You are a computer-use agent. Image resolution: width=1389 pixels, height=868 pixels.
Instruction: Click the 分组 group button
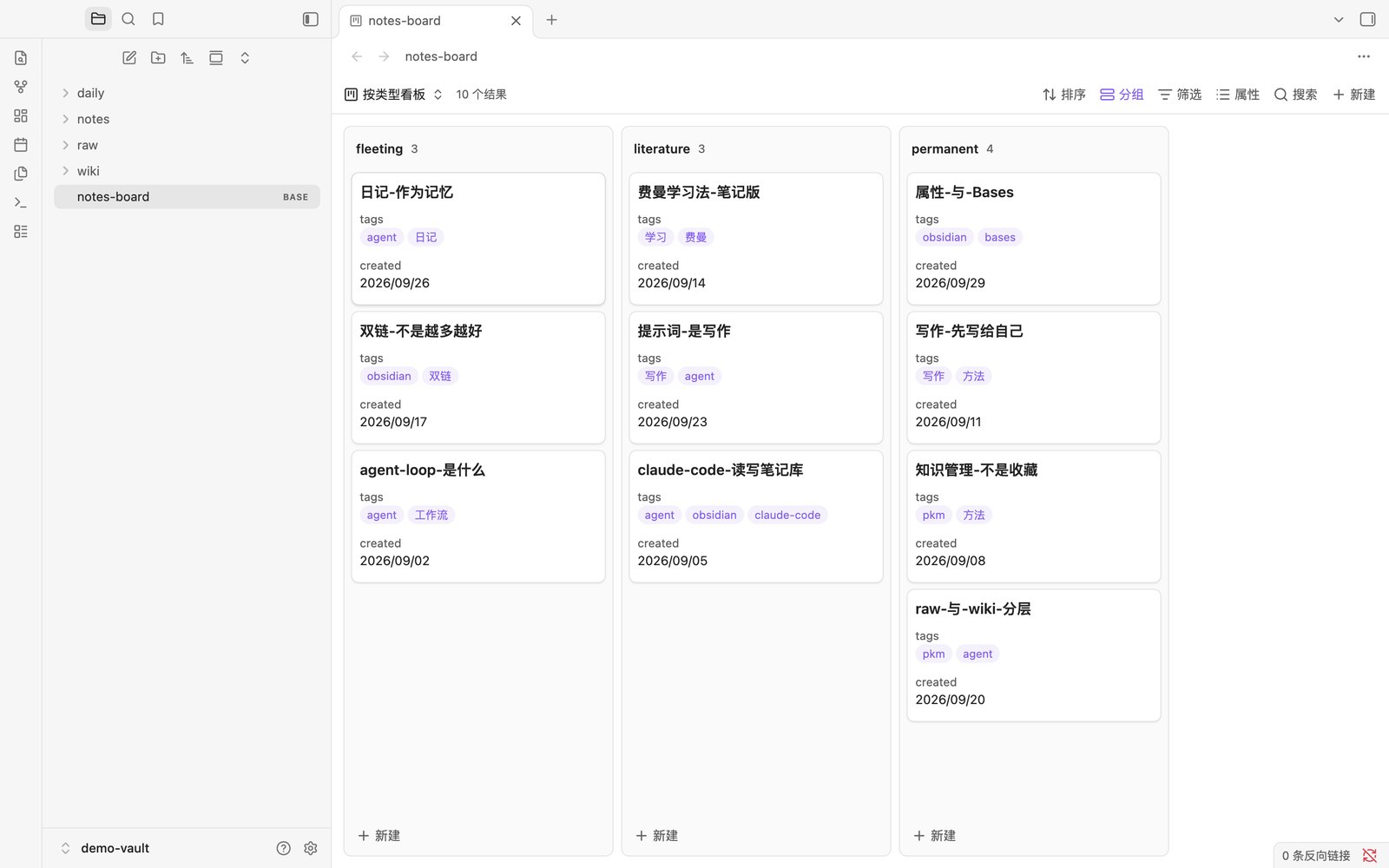pyautogui.click(x=1122, y=95)
